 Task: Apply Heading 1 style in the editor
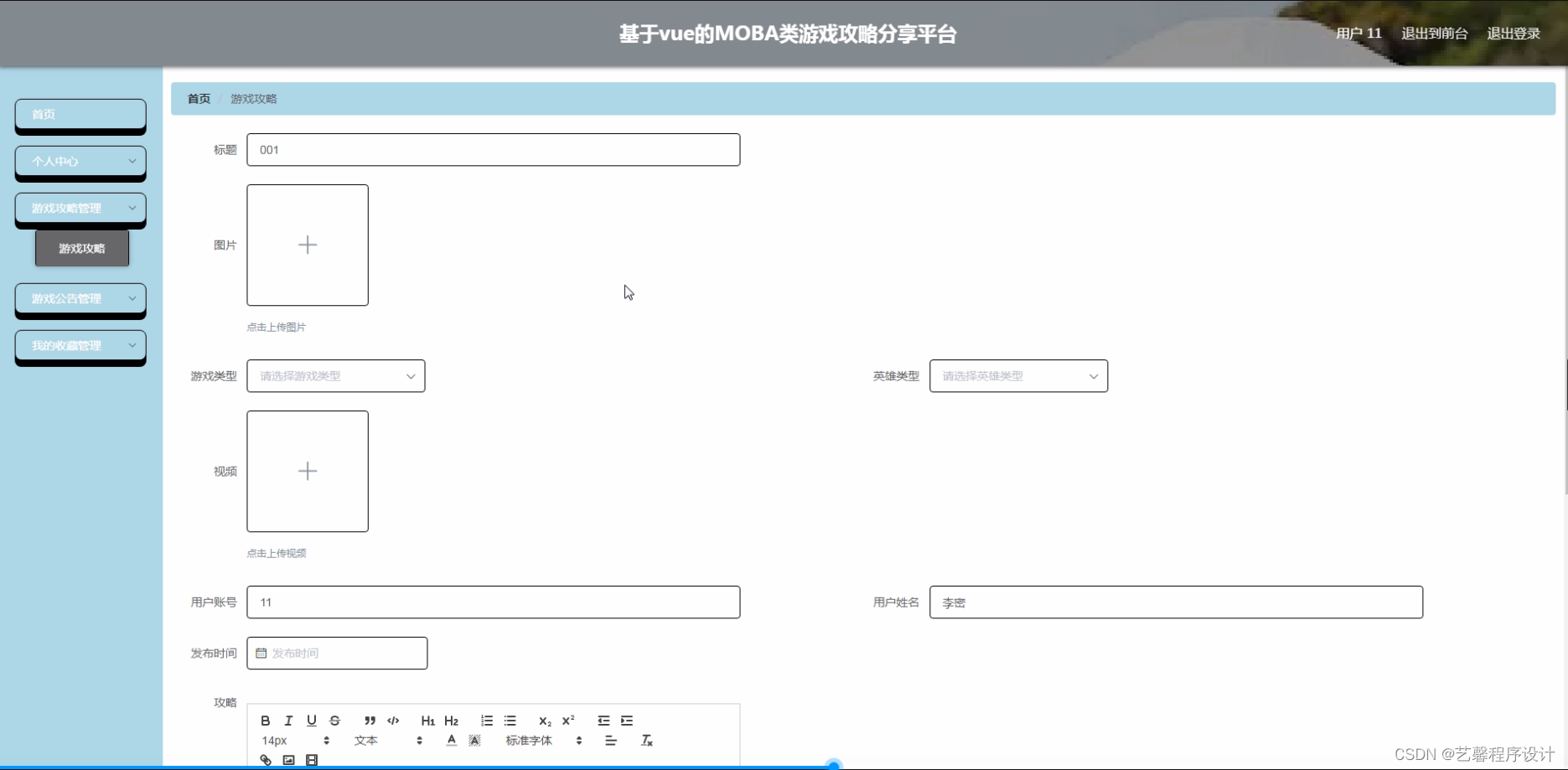(427, 721)
